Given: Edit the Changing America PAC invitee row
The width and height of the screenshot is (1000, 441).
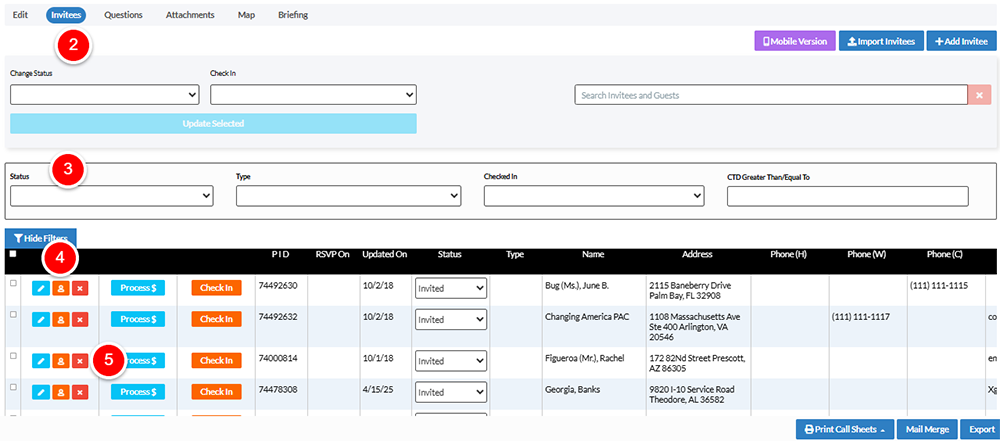Looking at the screenshot, I should pos(40,319).
